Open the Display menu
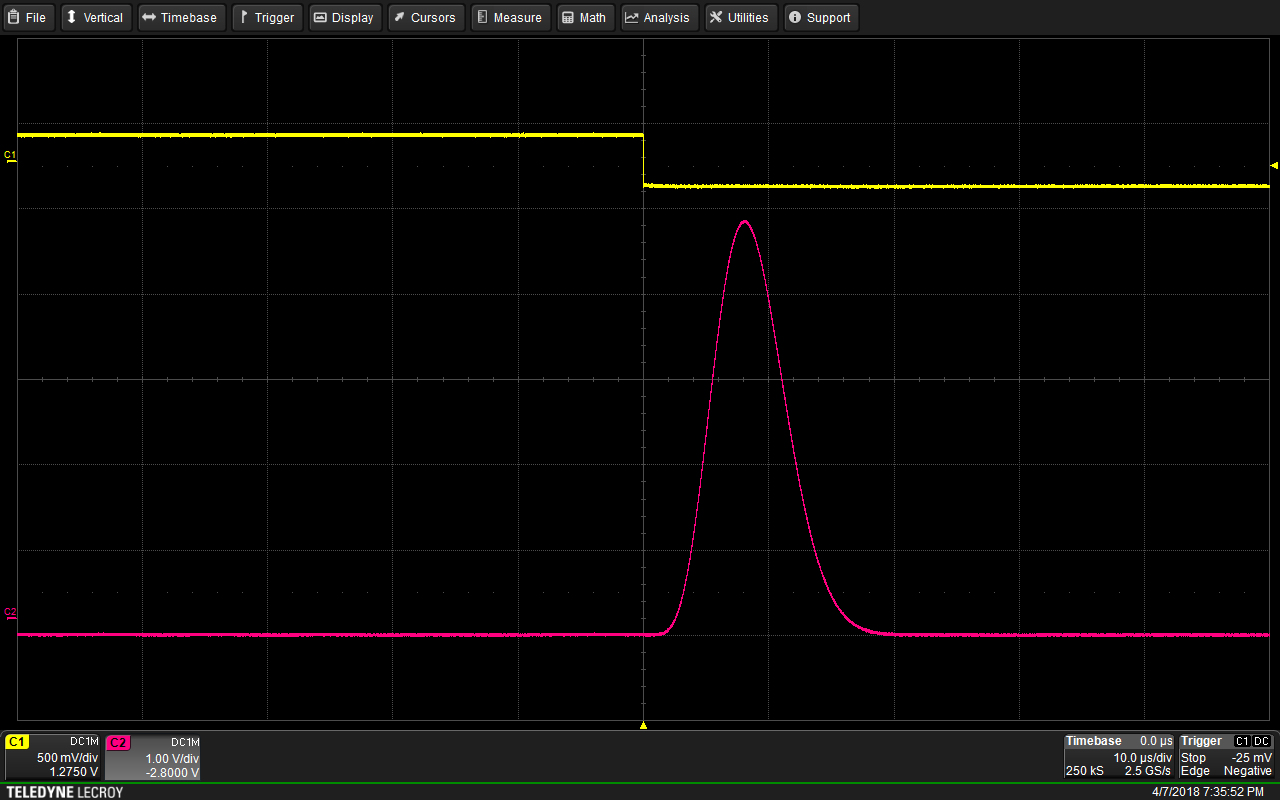This screenshot has height=800, width=1280. click(x=344, y=17)
